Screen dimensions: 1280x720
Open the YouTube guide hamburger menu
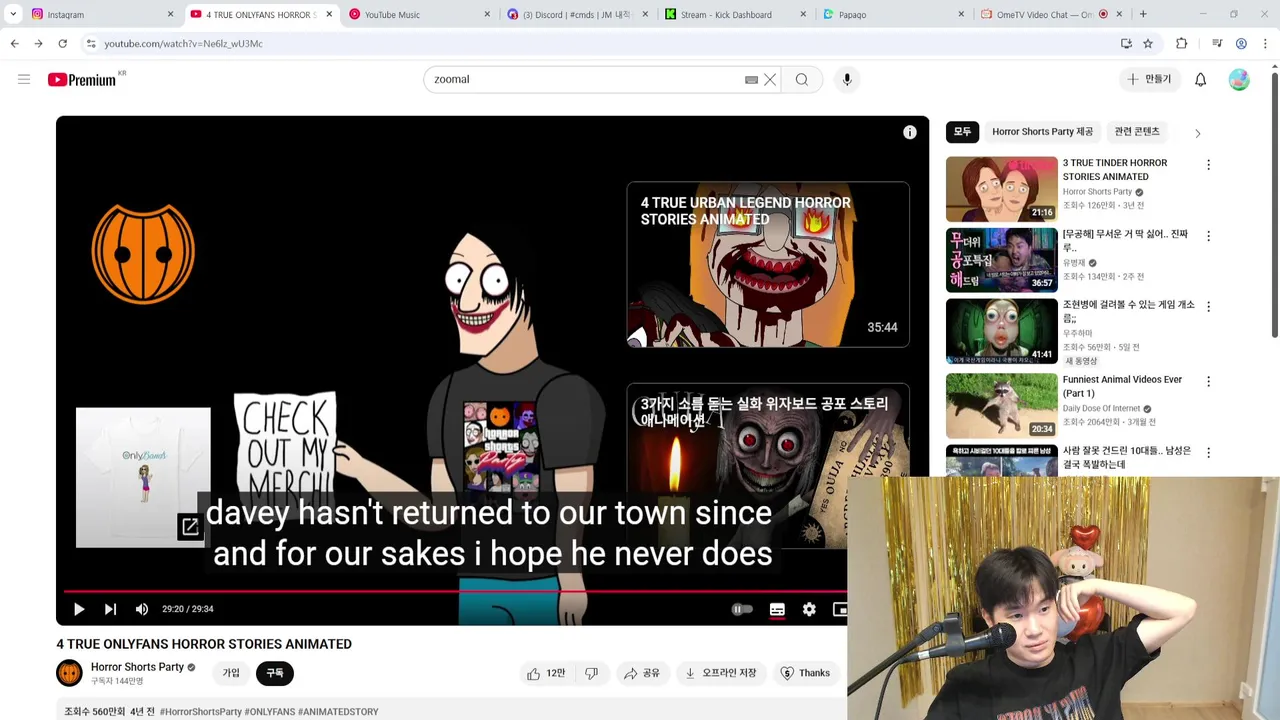click(24, 79)
